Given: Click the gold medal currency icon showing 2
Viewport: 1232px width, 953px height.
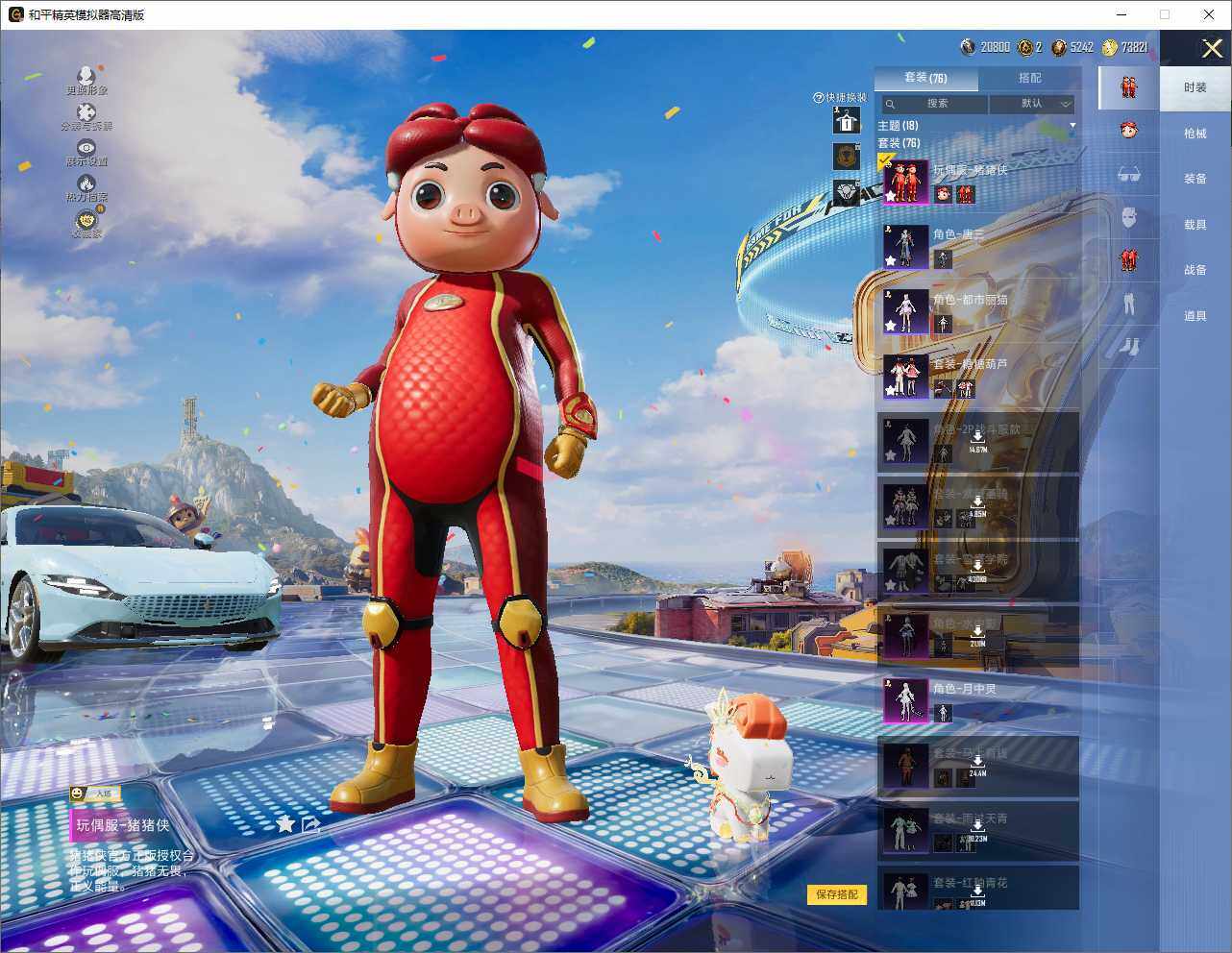Looking at the screenshot, I should click(x=1024, y=47).
